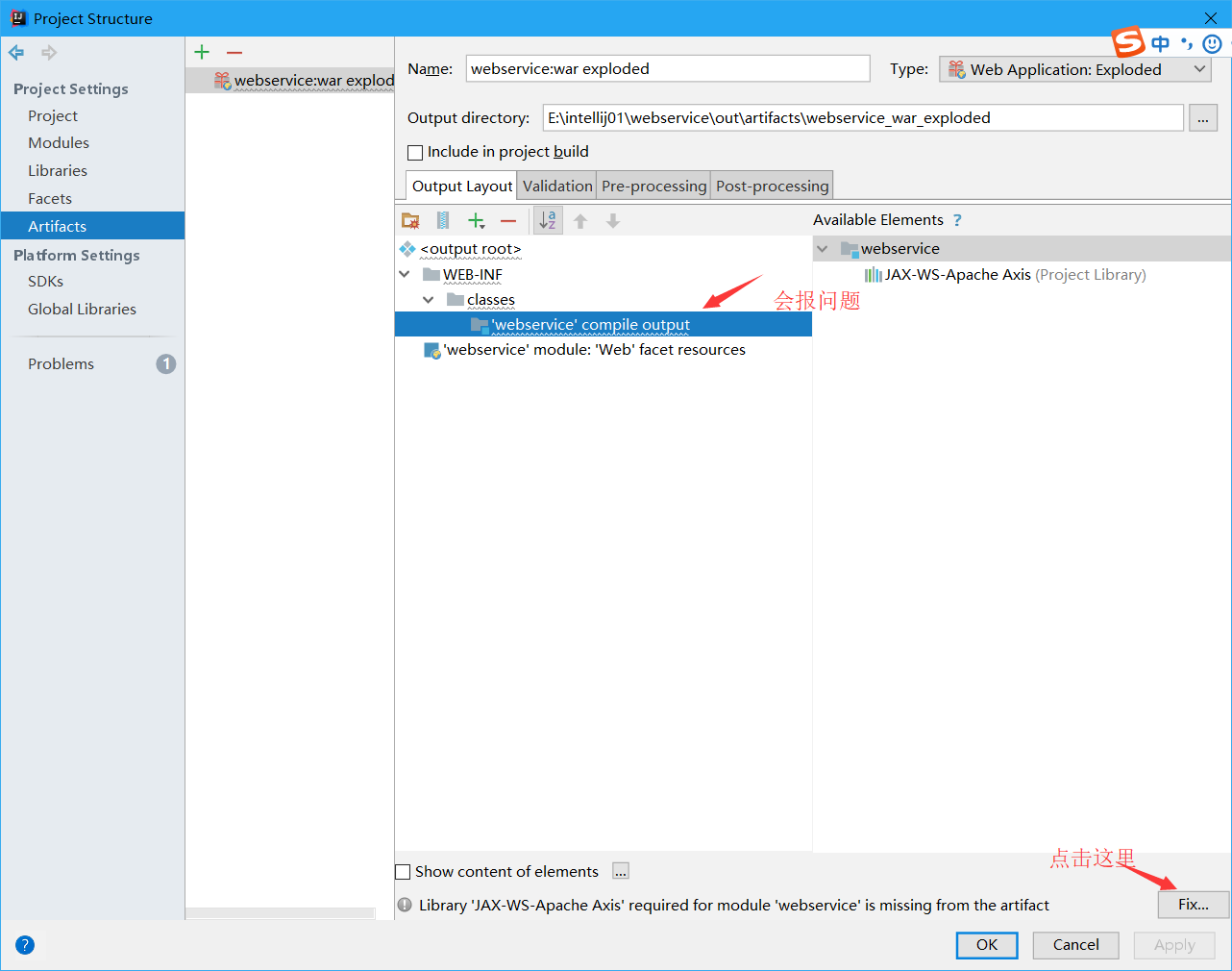Add copy of element with plus dropdown

coord(476,220)
